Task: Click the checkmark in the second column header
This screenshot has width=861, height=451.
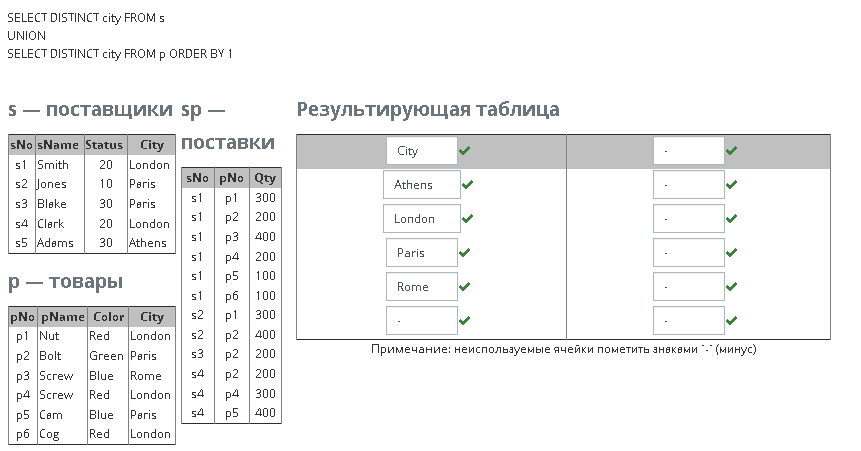Action: (731, 151)
